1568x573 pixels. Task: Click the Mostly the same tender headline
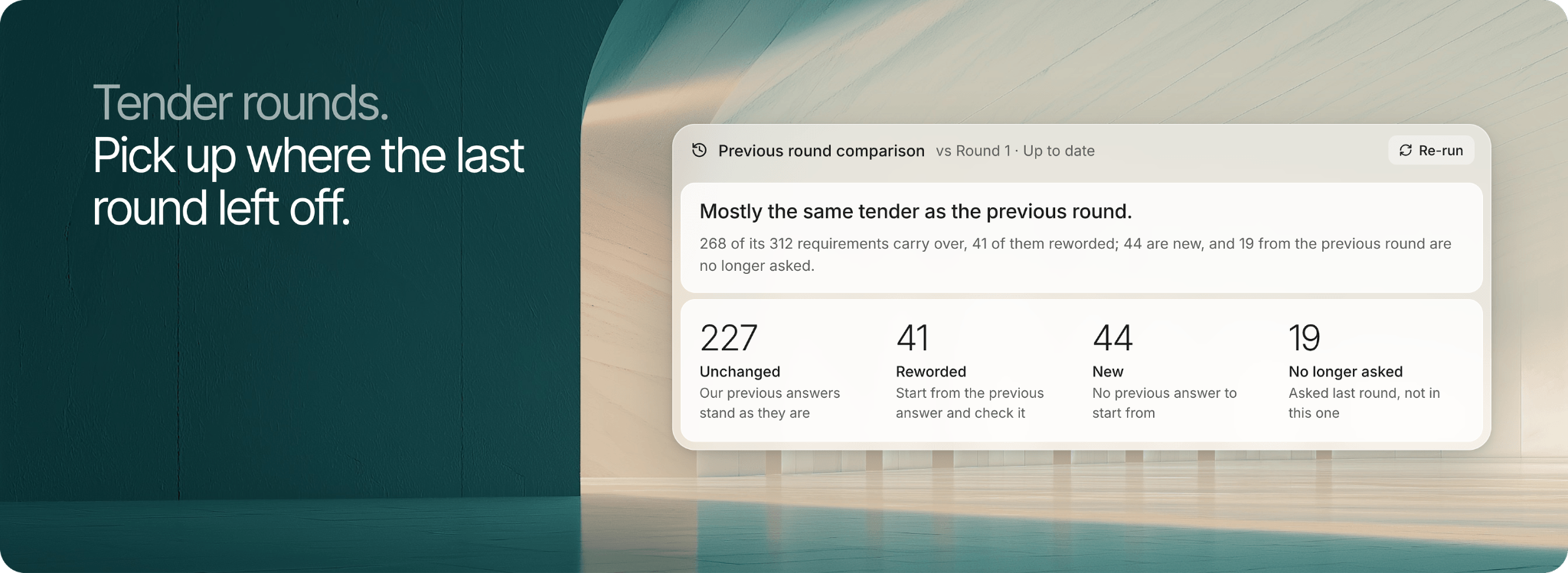click(x=916, y=211)
